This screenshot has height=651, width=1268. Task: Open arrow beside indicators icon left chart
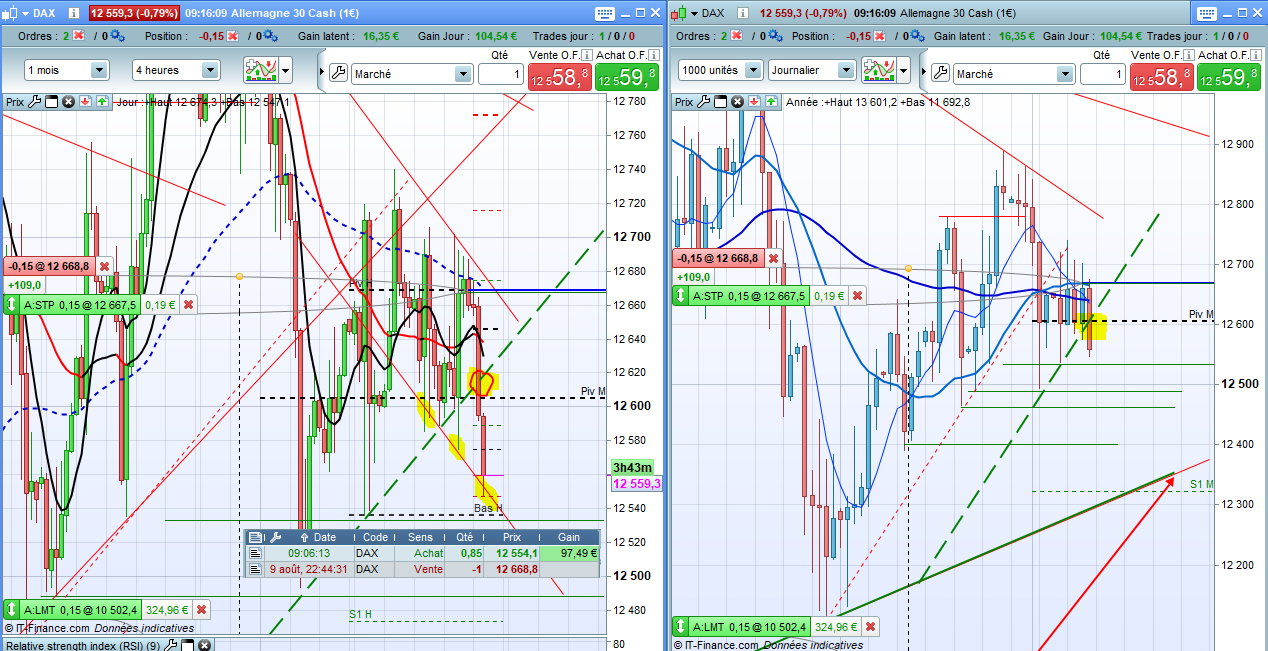286,71
